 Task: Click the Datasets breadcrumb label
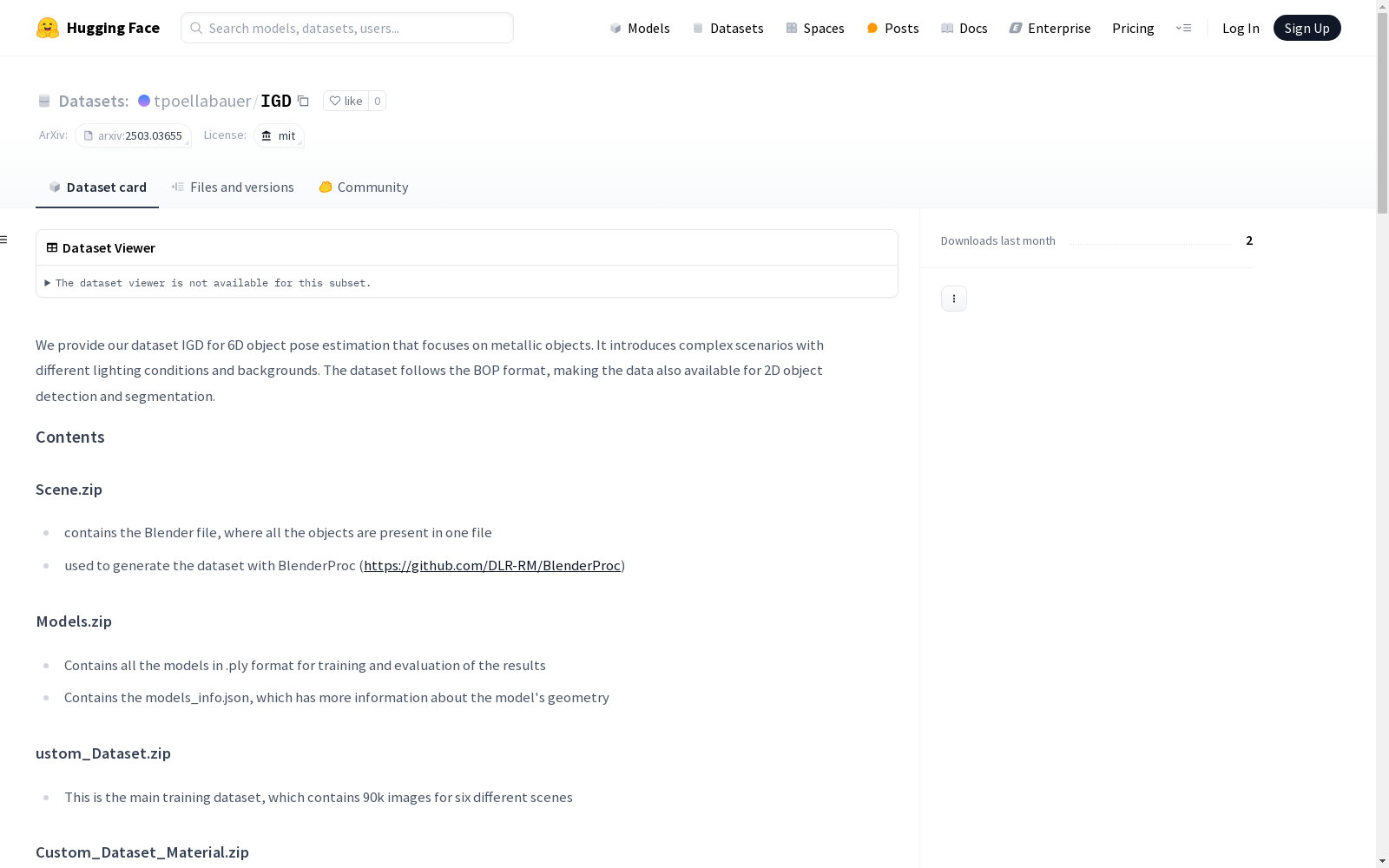click(x=93, y=101)
